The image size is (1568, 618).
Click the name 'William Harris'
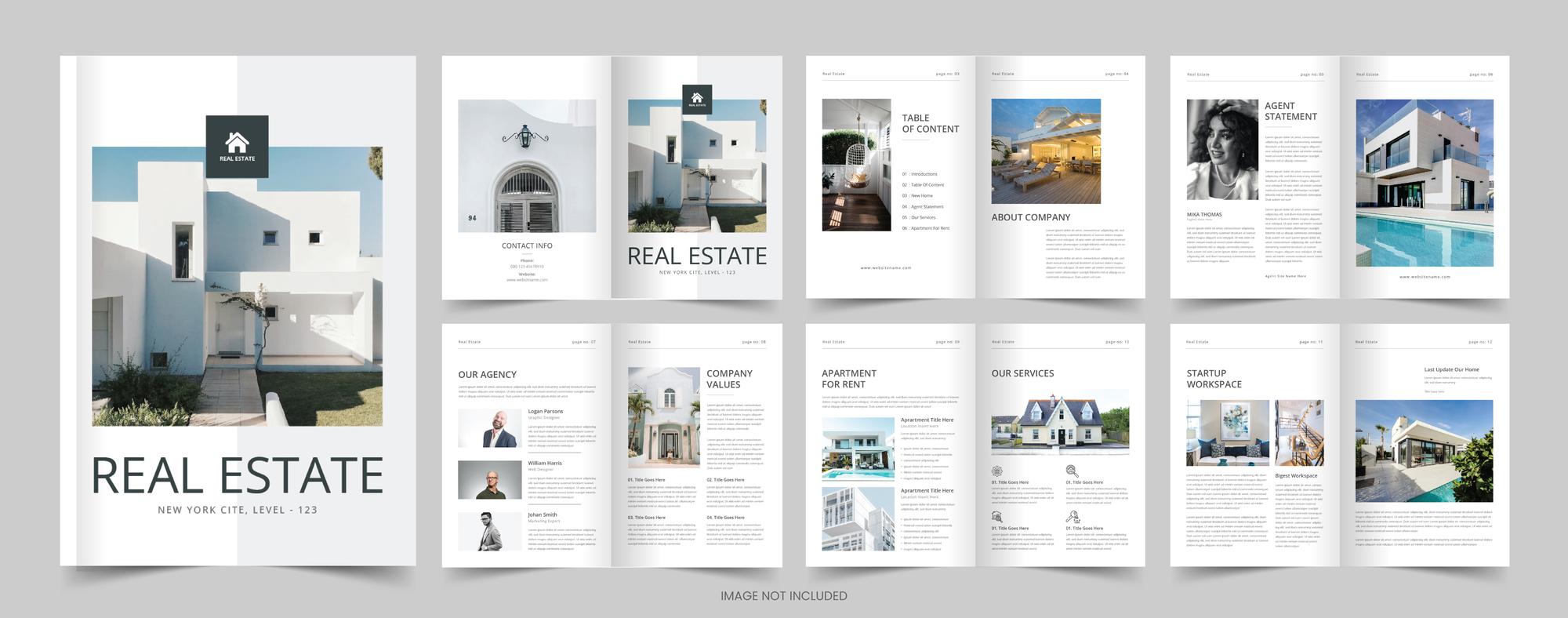click(x=545, y=463)
